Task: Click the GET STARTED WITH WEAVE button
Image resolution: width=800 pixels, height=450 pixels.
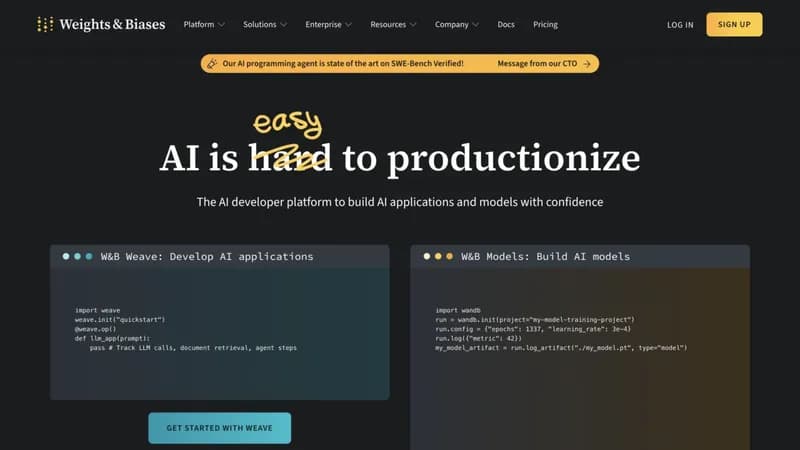Action: 220,428
